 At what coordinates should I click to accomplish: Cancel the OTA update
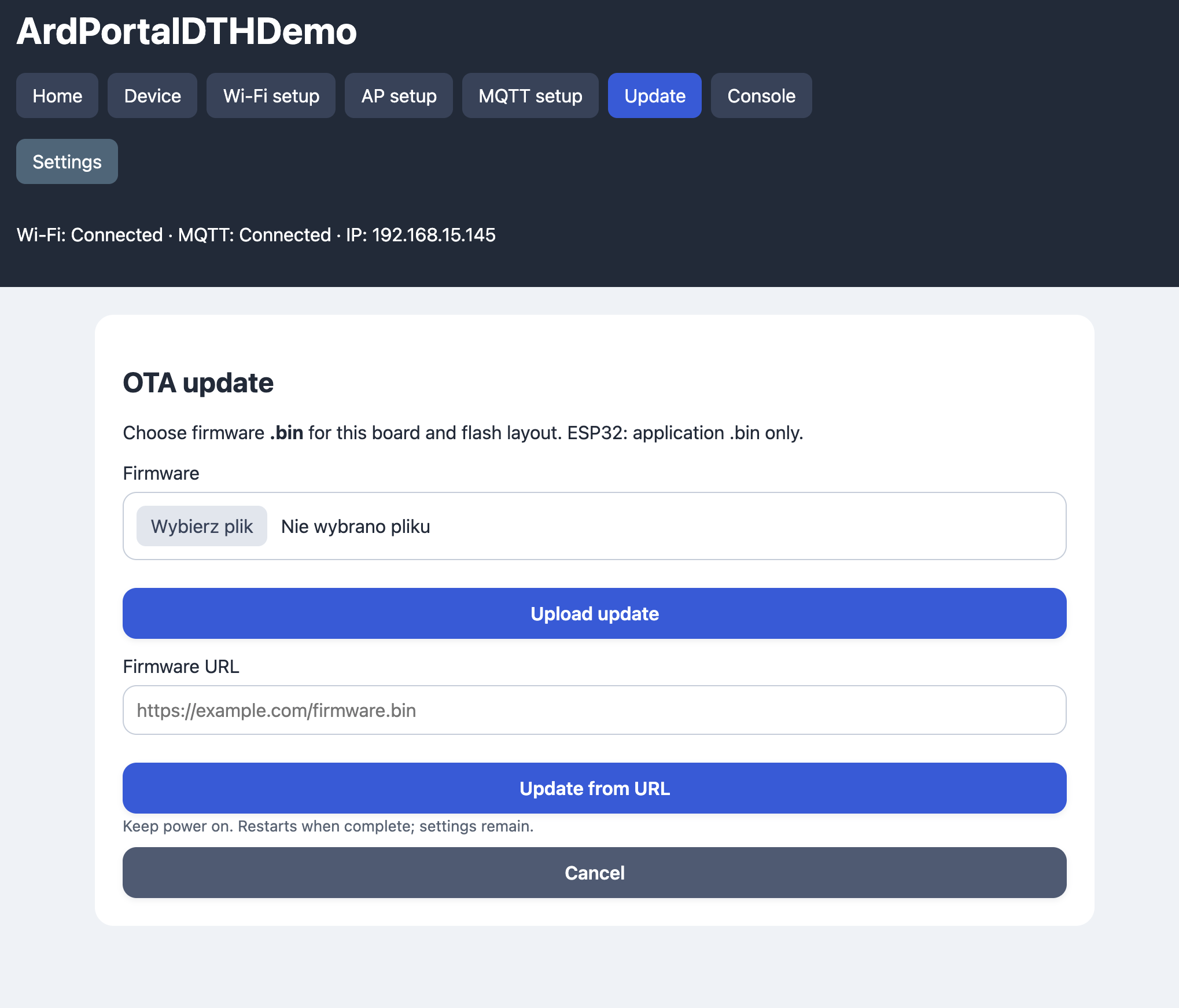[595, 873]
